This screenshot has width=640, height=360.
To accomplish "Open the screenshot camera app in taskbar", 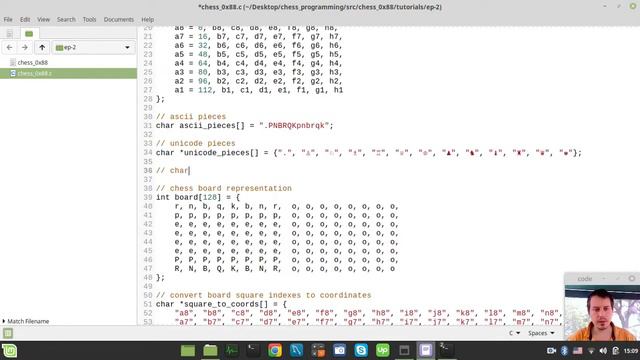I will (x=339, y=351).
